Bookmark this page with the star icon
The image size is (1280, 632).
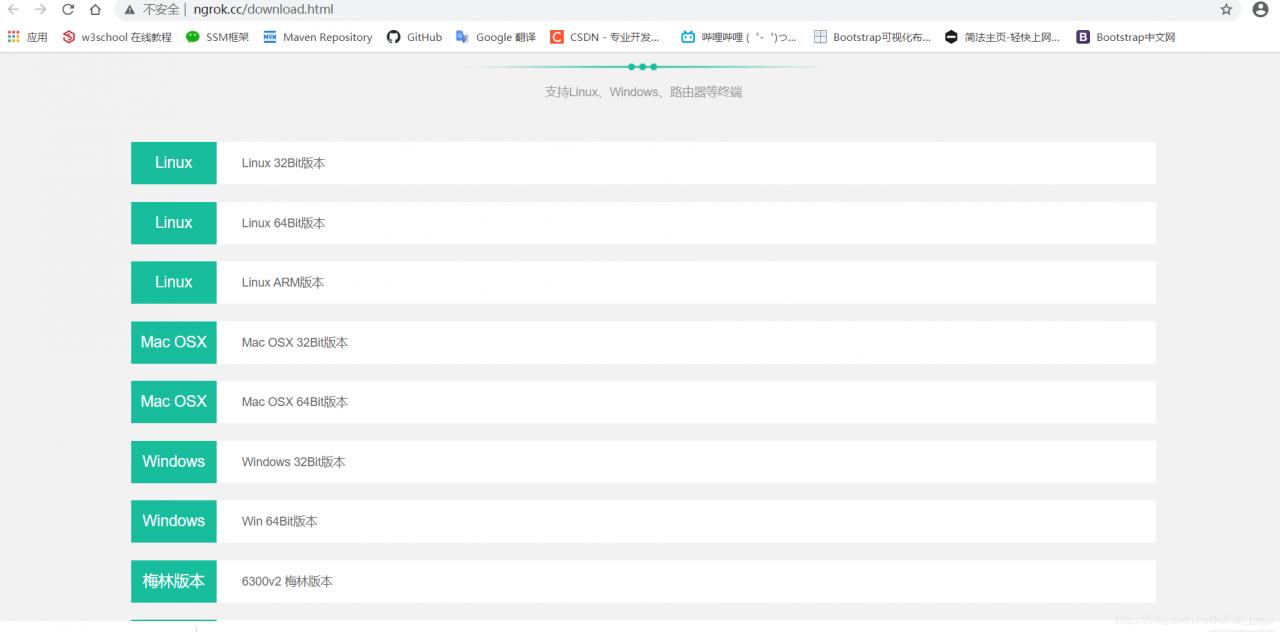point(1226,9)
